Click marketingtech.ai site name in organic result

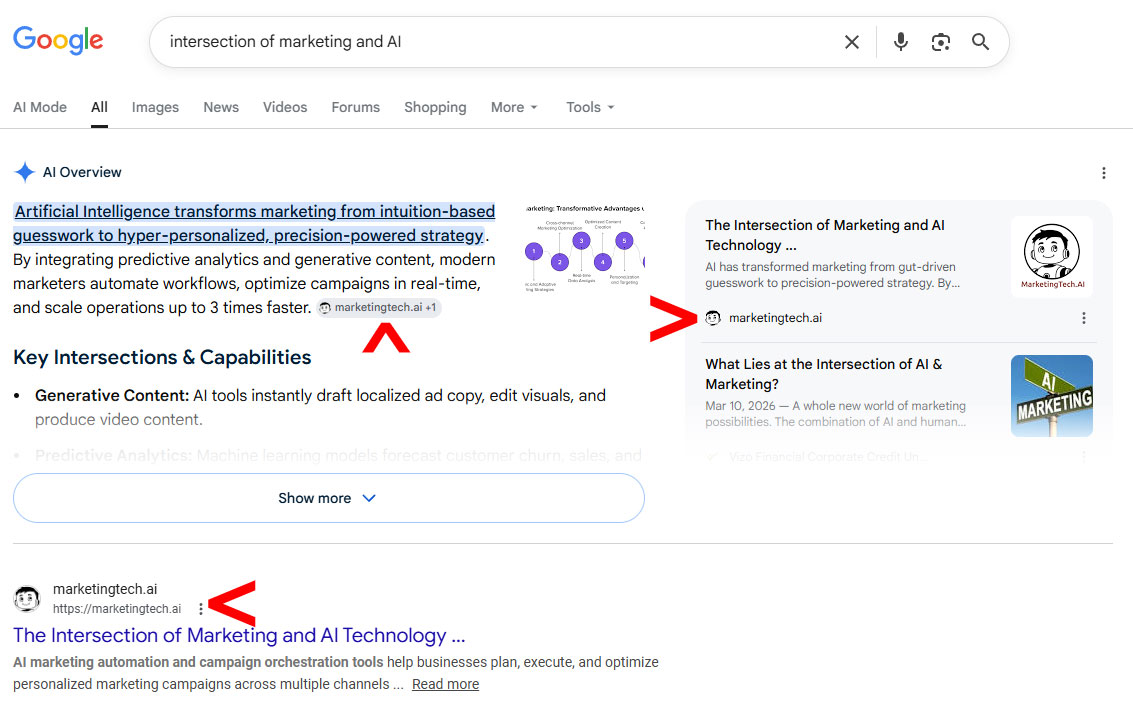click(105, 589)
